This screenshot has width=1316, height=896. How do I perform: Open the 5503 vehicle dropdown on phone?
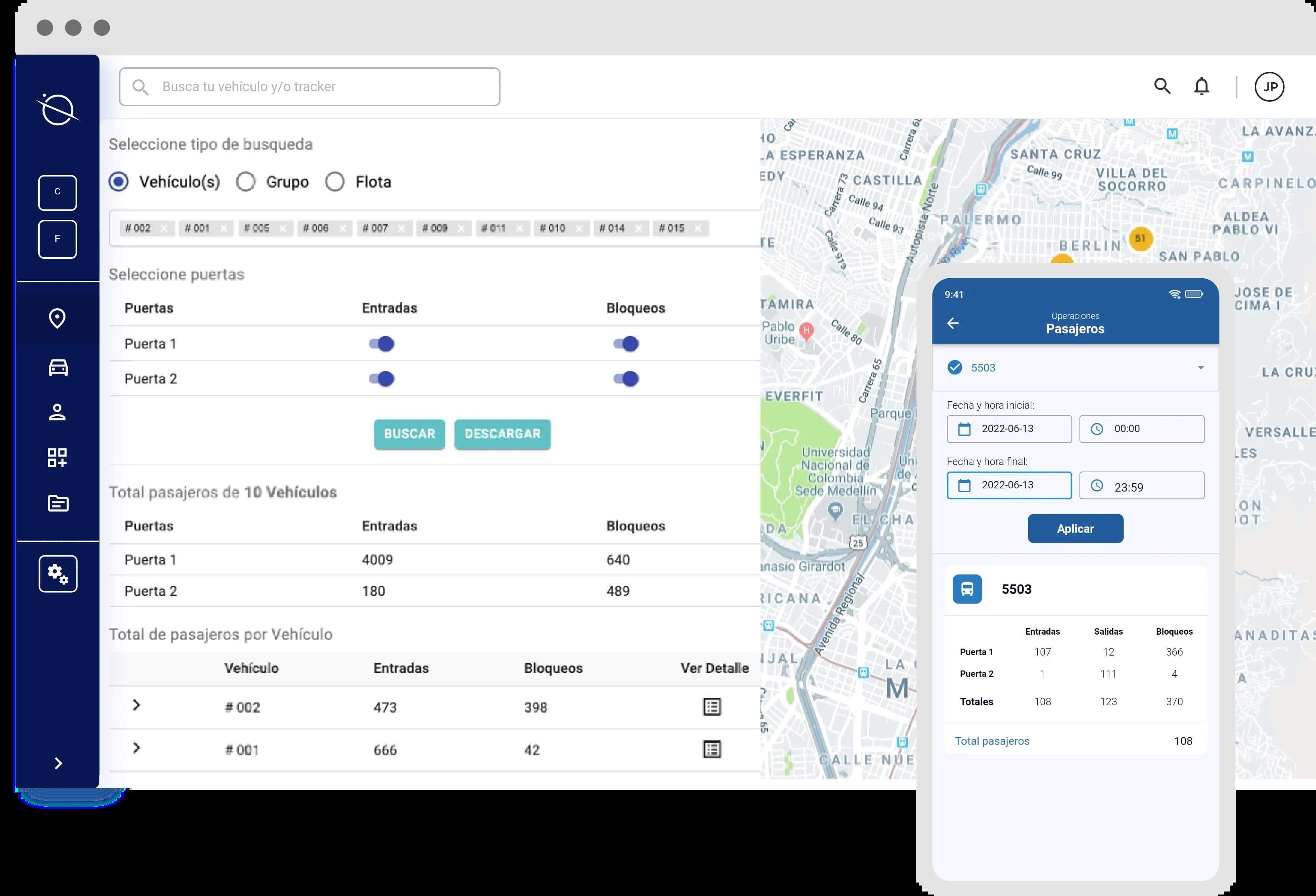(x=1075, y=368)
